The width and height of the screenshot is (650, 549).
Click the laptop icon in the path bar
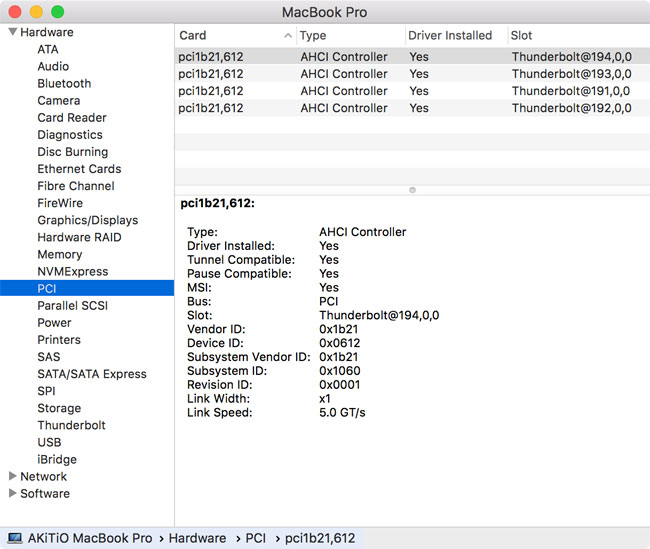pos(14,538)
